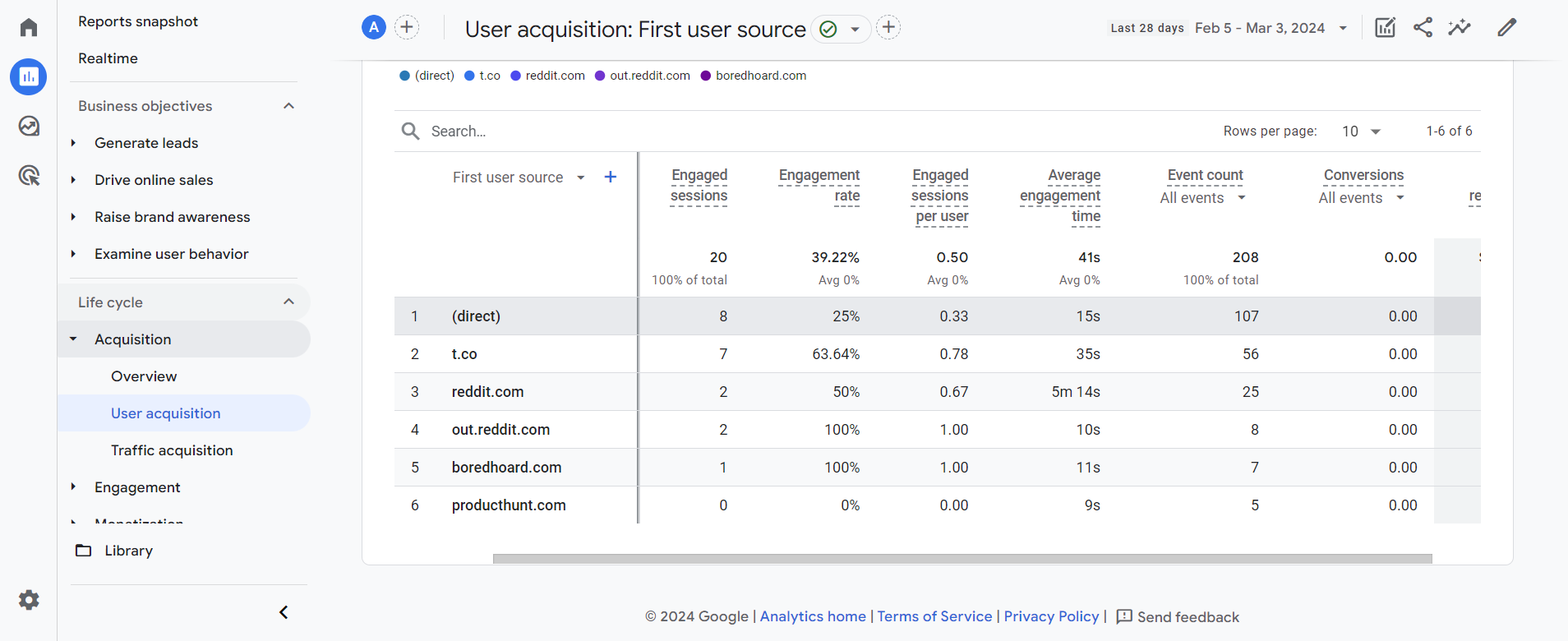The height and width of the screenshot is (641, 1568).
Task: Open the Analytics home link
Action: pos(813,616)
